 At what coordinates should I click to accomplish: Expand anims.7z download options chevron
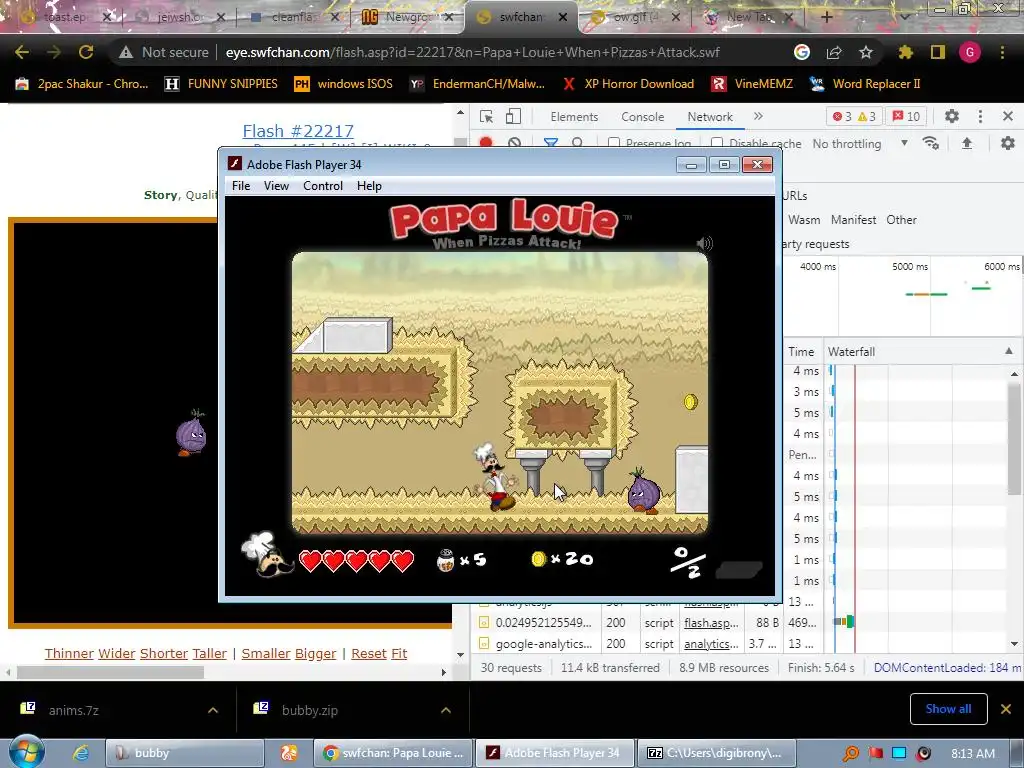[213, 710]
